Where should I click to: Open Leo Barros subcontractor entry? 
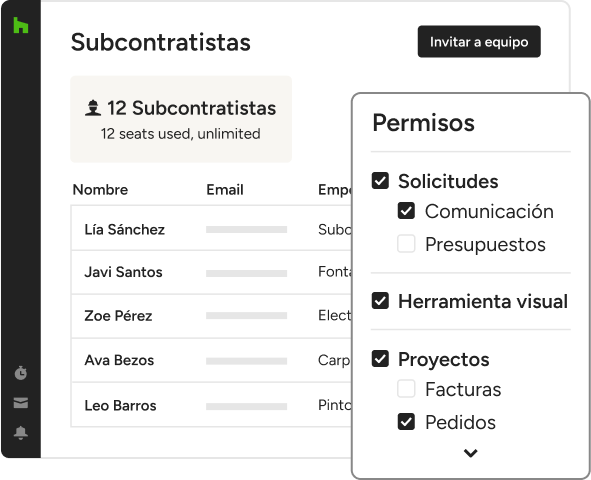[211, 405]
